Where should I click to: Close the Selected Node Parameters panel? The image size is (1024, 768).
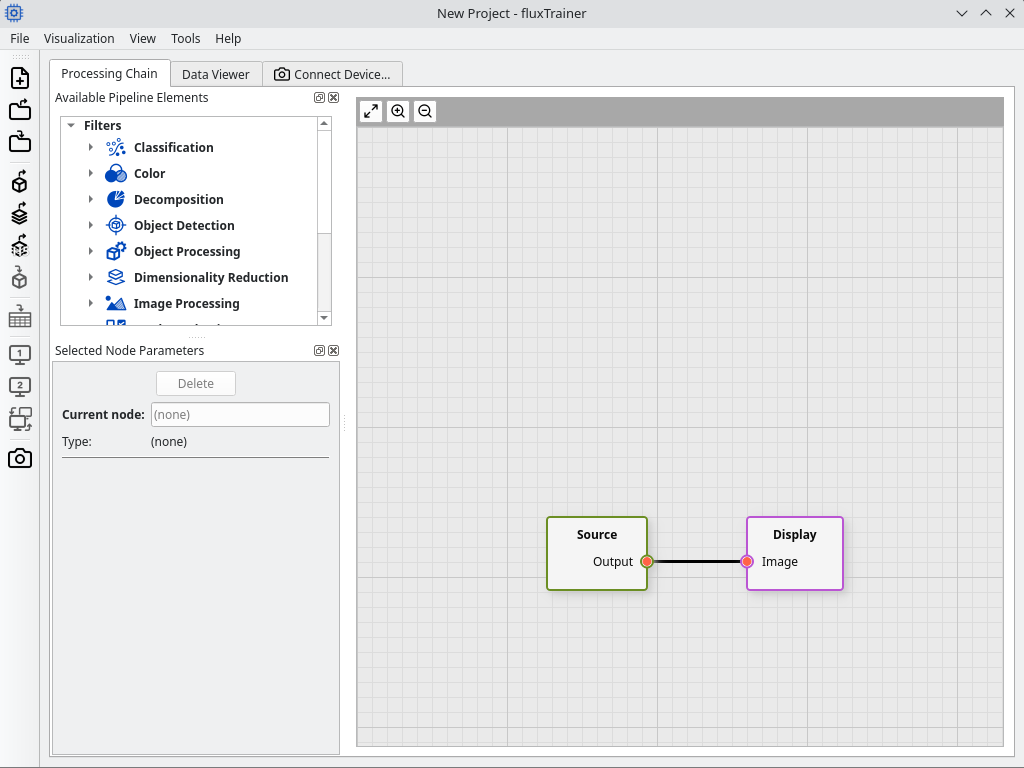click(334, 351)
